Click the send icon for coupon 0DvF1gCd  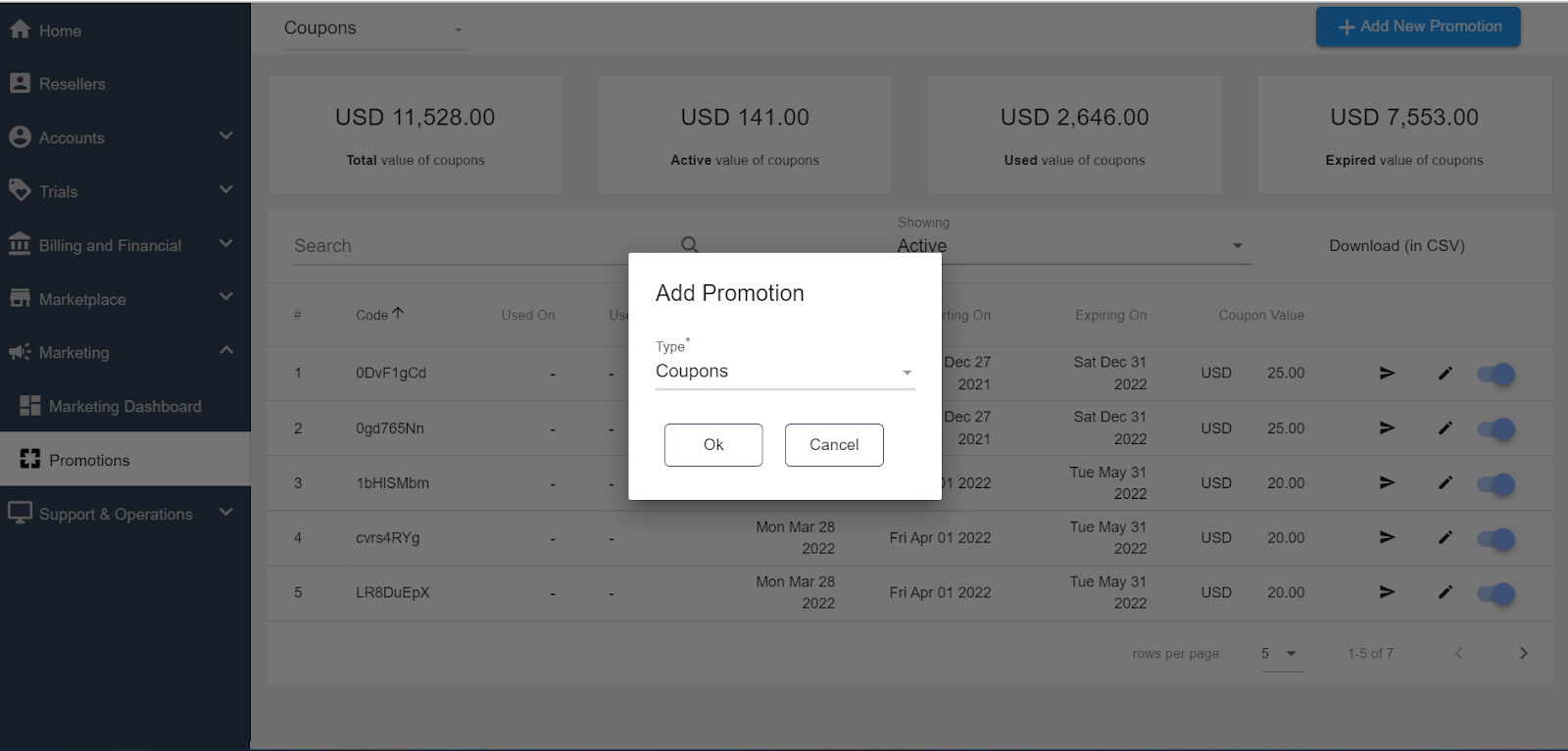[x=1387, y=374]
